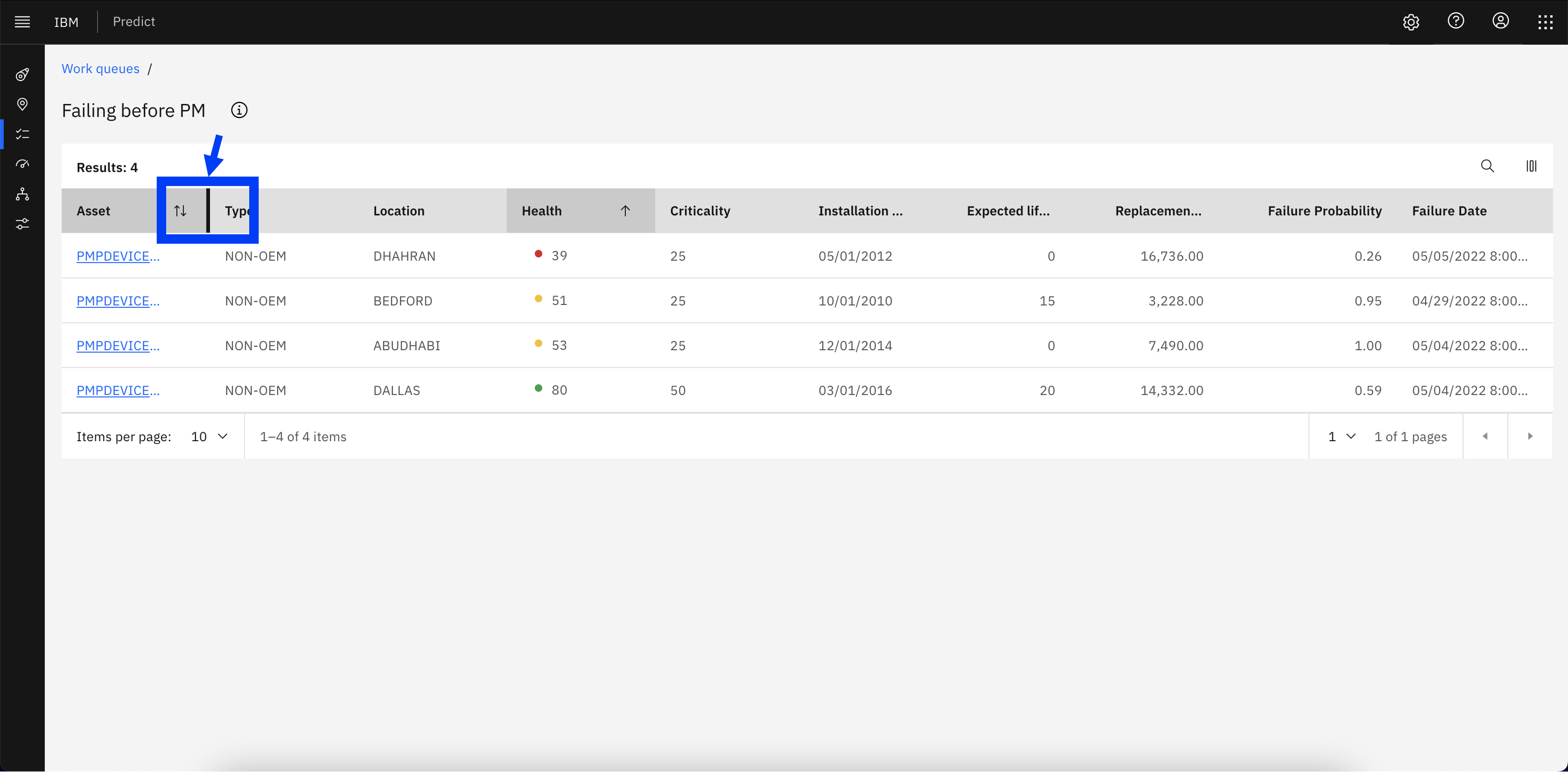Go to next page arrow

tap(1530, 436)
